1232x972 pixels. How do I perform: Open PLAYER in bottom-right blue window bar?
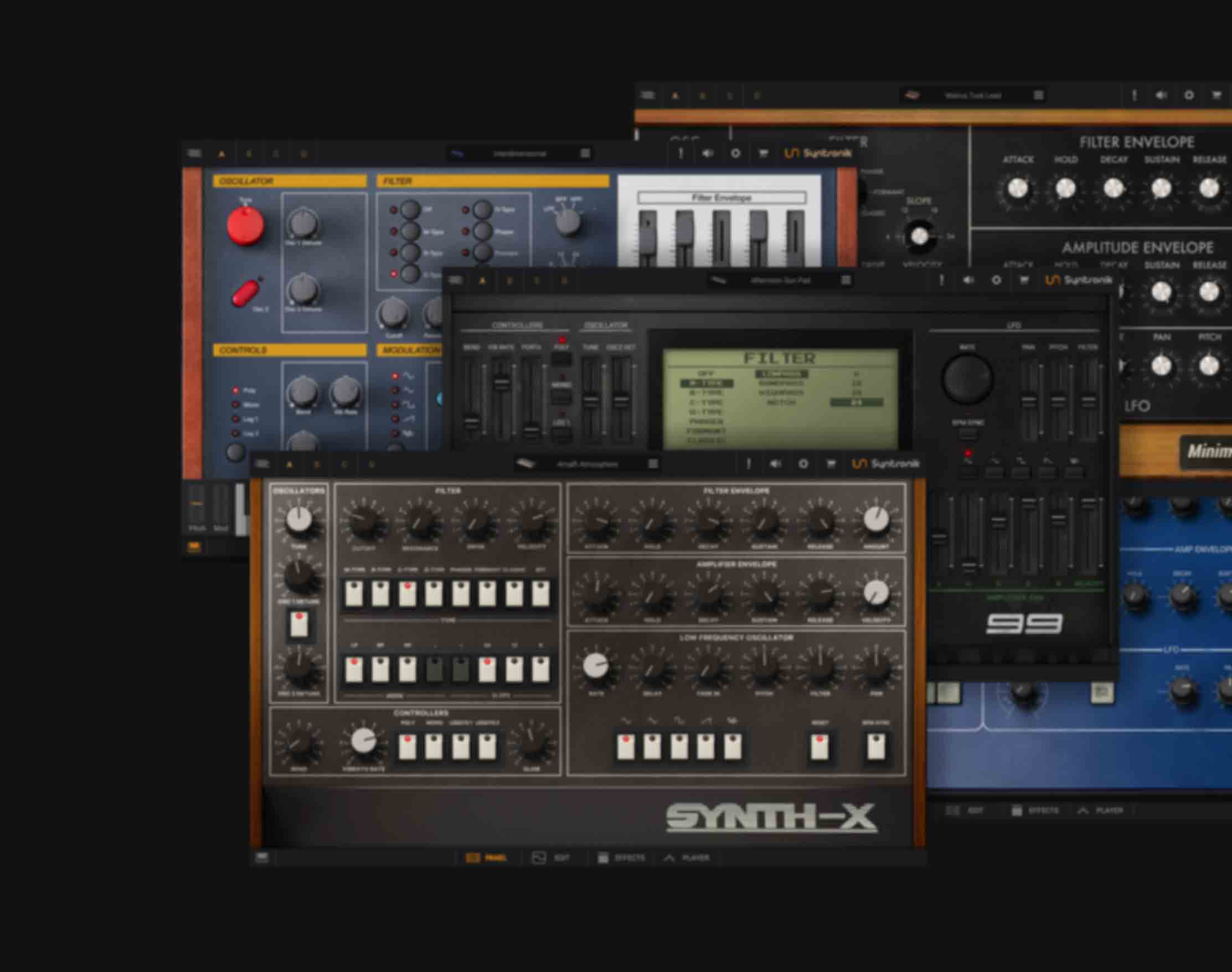[x=1101, y=810]
